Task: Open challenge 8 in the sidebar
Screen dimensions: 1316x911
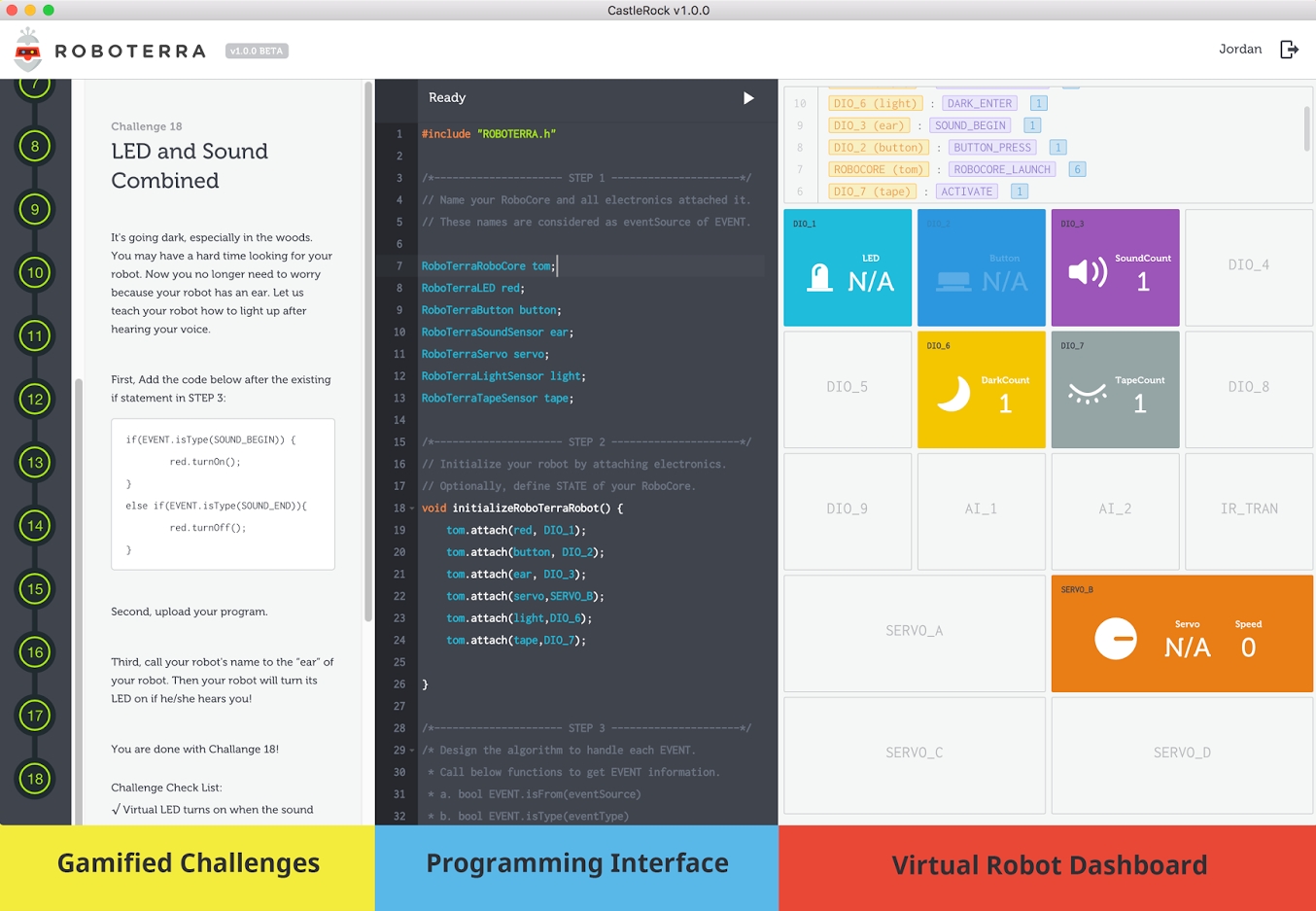Action: [x=35, y=147]
